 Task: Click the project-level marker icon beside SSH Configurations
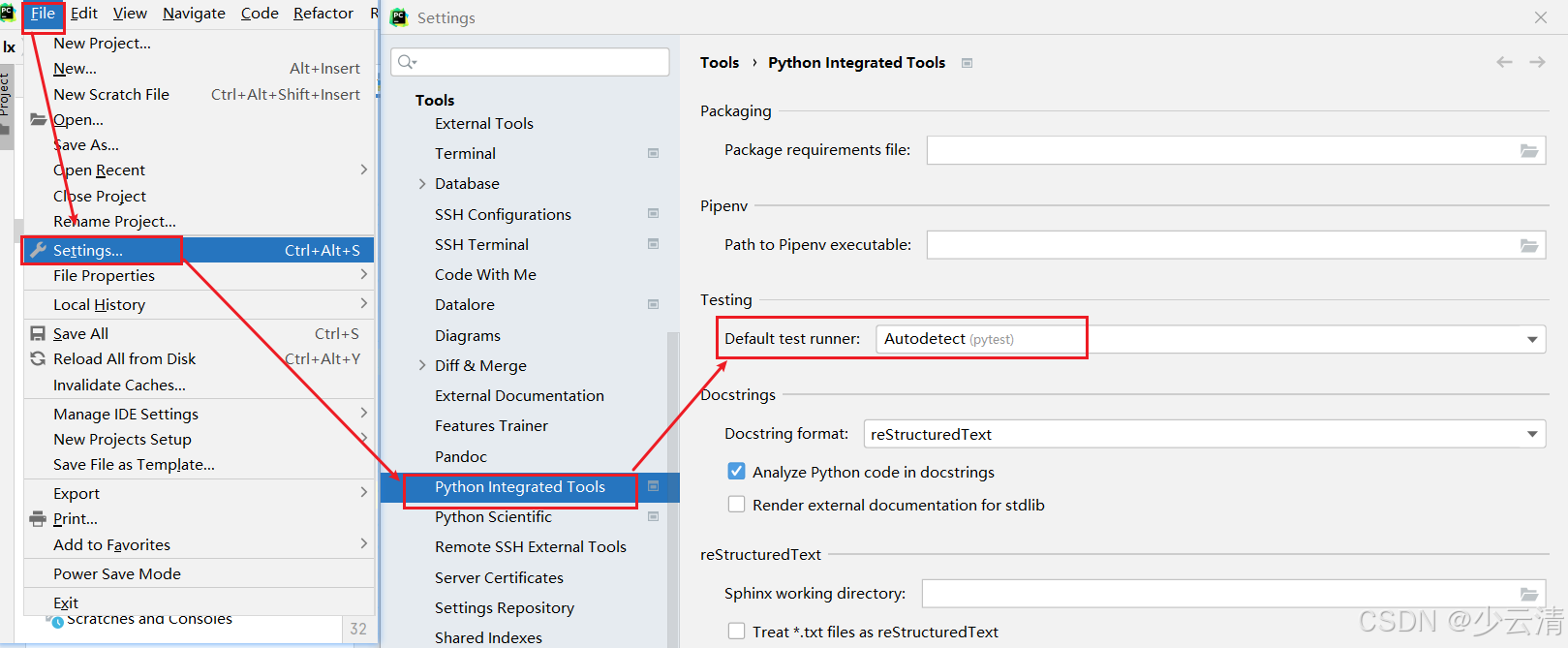pyautogui.click(x=653, y=213)
